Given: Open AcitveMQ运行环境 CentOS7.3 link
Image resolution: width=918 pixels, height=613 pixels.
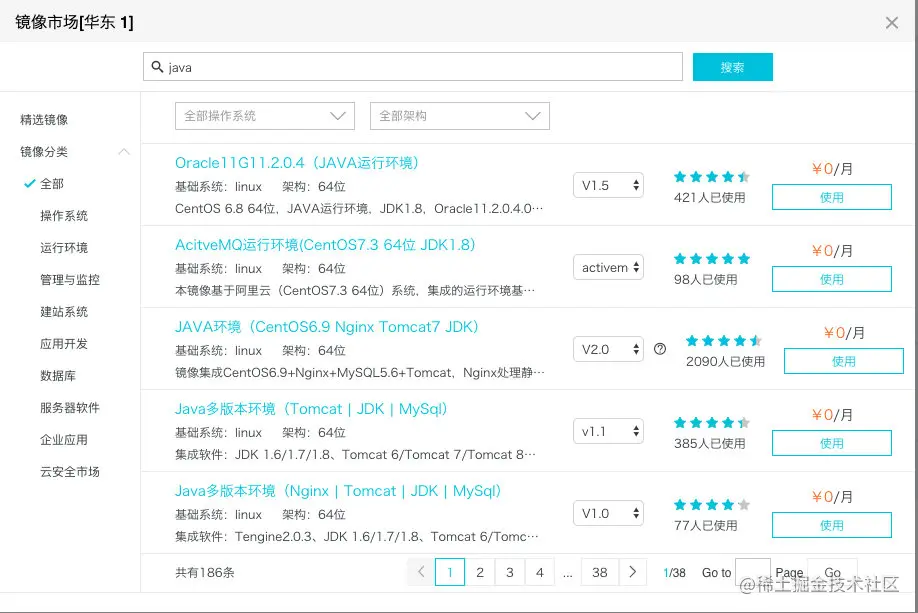Looking at the screenshot, I should pyautogui.click(x=325, y=245).
